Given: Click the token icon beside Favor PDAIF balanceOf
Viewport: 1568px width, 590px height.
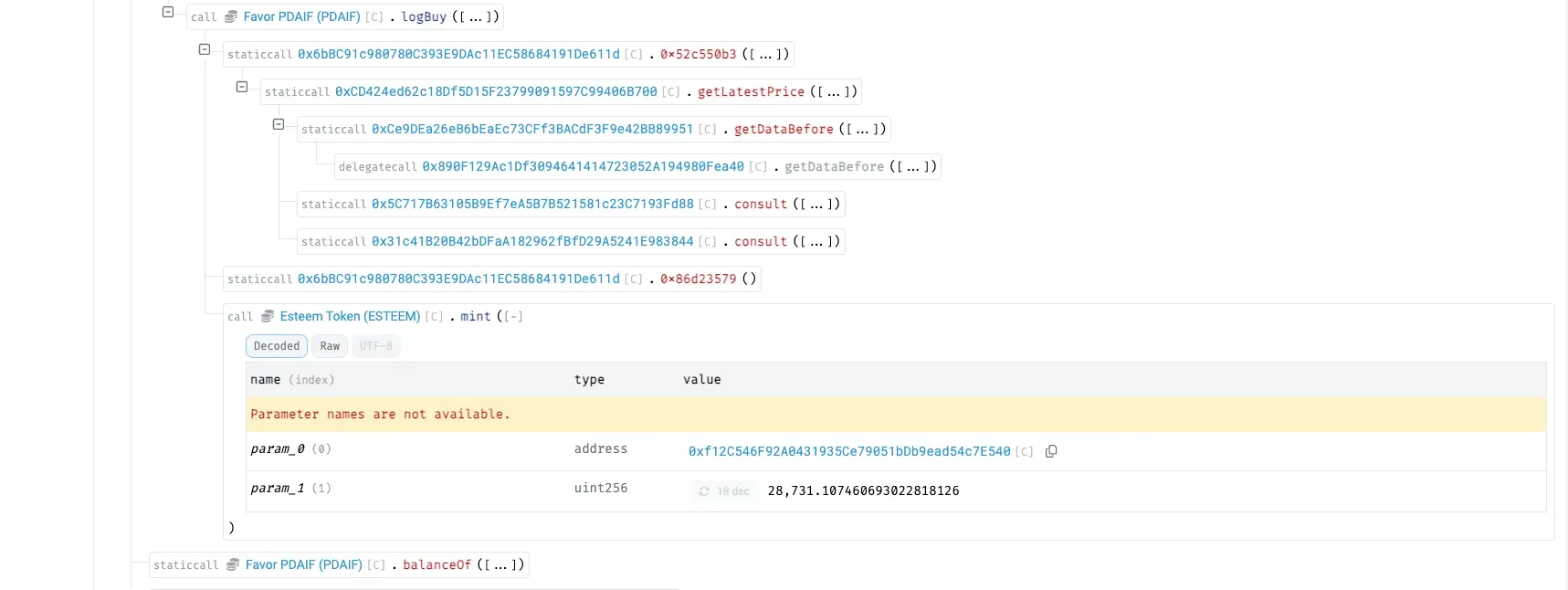Looking at the screenshot, I should coord(231,565).
